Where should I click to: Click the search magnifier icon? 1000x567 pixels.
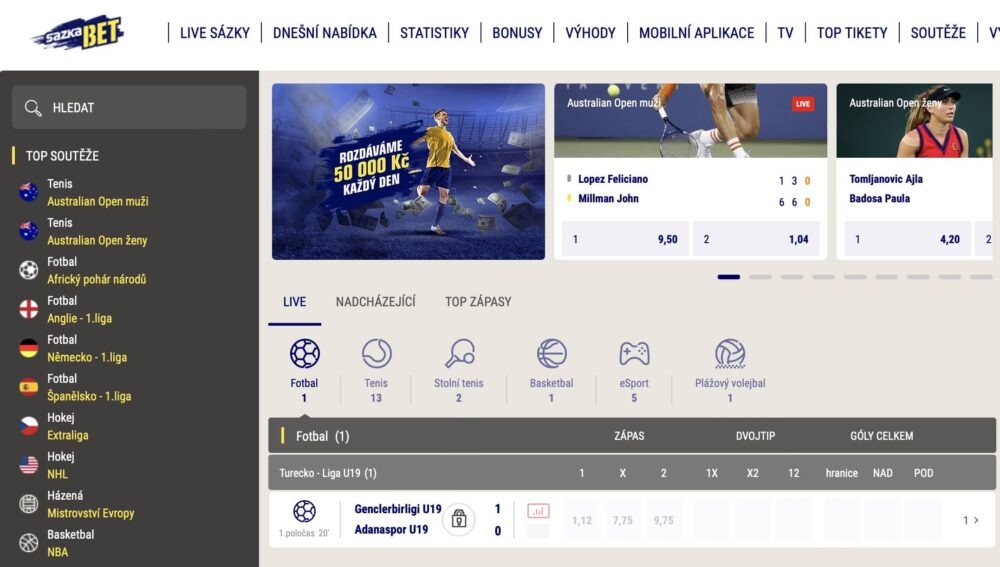[x=33, y=108]
